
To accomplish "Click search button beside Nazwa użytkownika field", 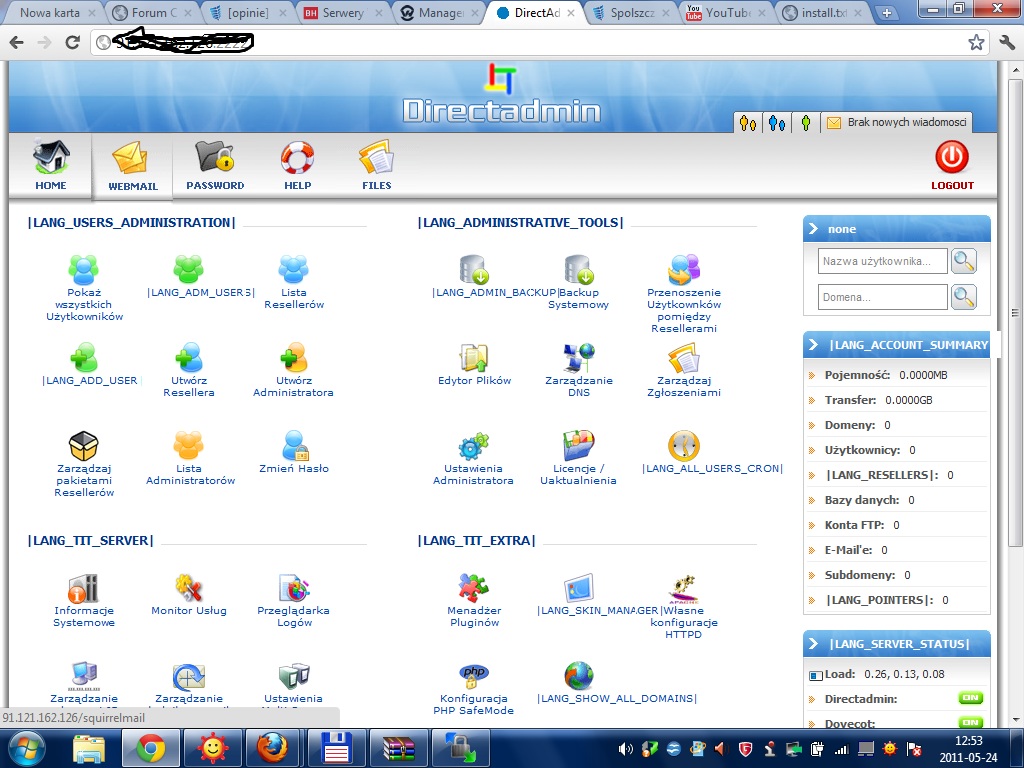I will (x=964, y=261).
